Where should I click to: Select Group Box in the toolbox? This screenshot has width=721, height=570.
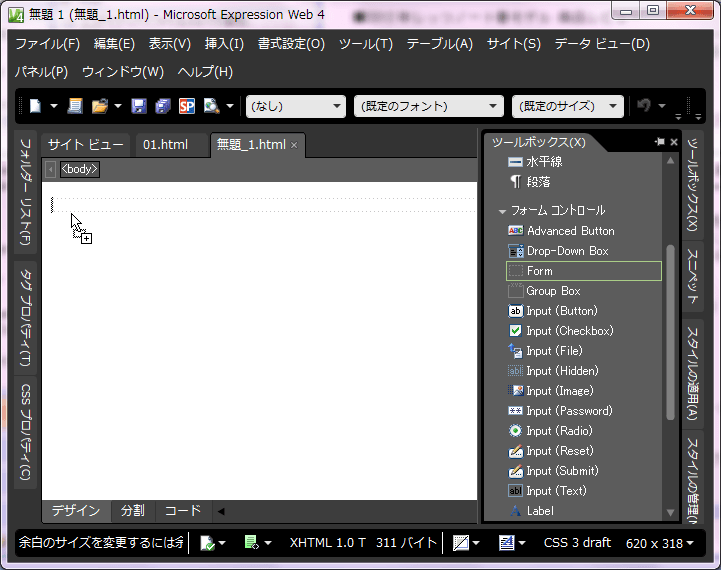click(x=584, y=291)
